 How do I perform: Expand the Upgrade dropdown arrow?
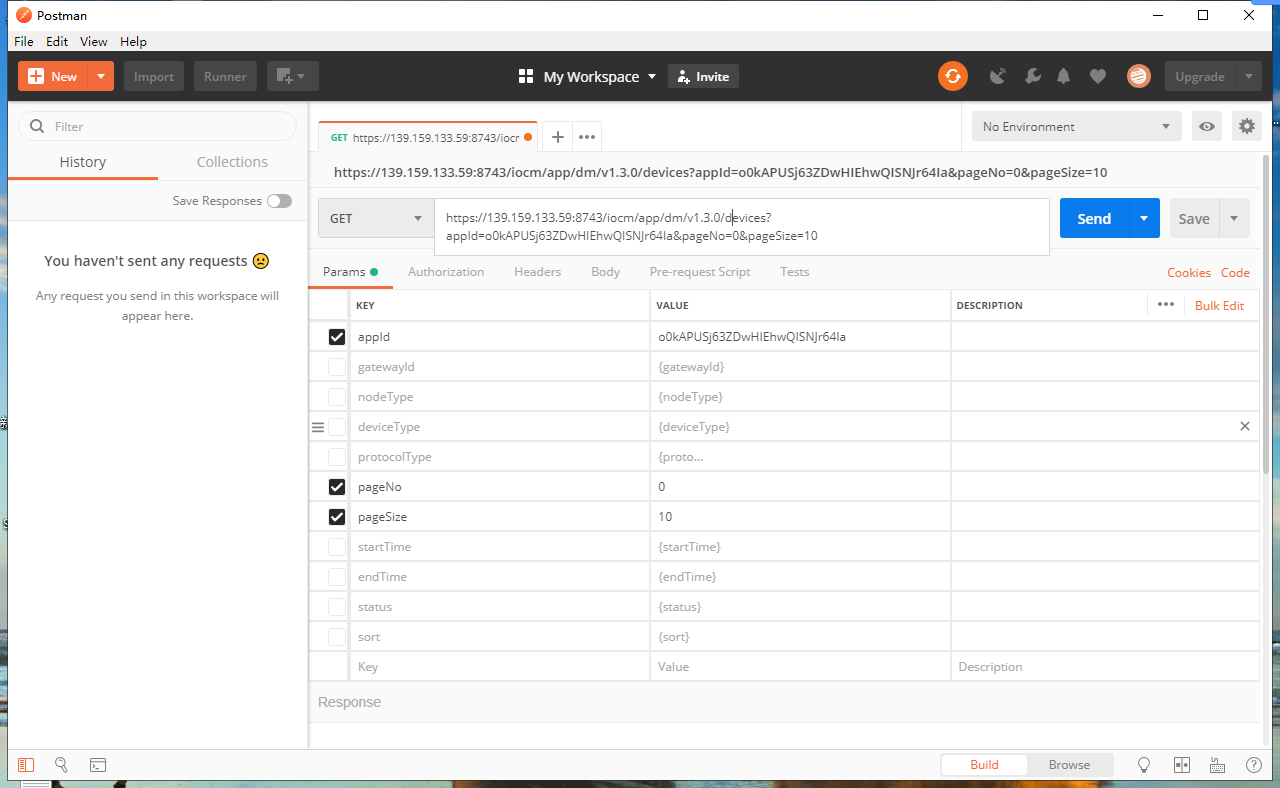1248,76
